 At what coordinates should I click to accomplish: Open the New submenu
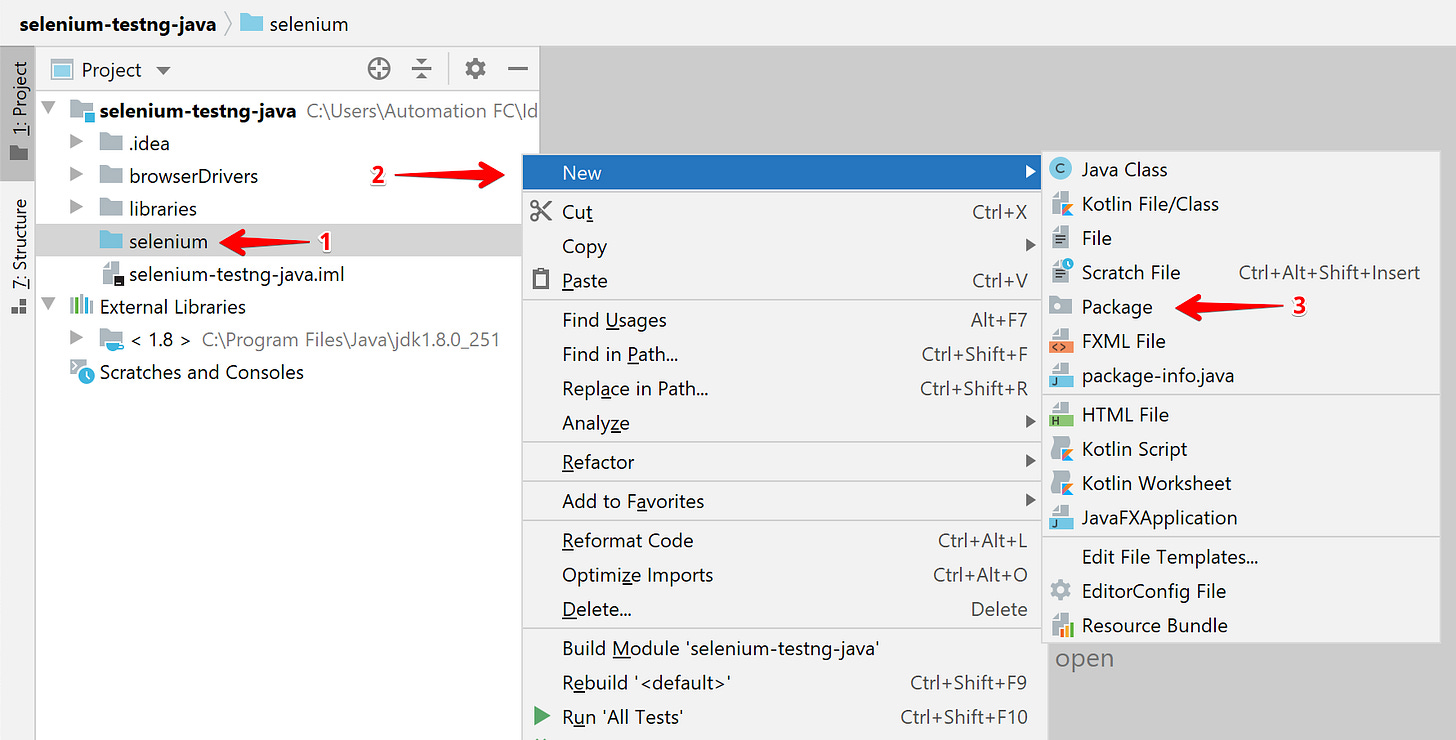783,173
